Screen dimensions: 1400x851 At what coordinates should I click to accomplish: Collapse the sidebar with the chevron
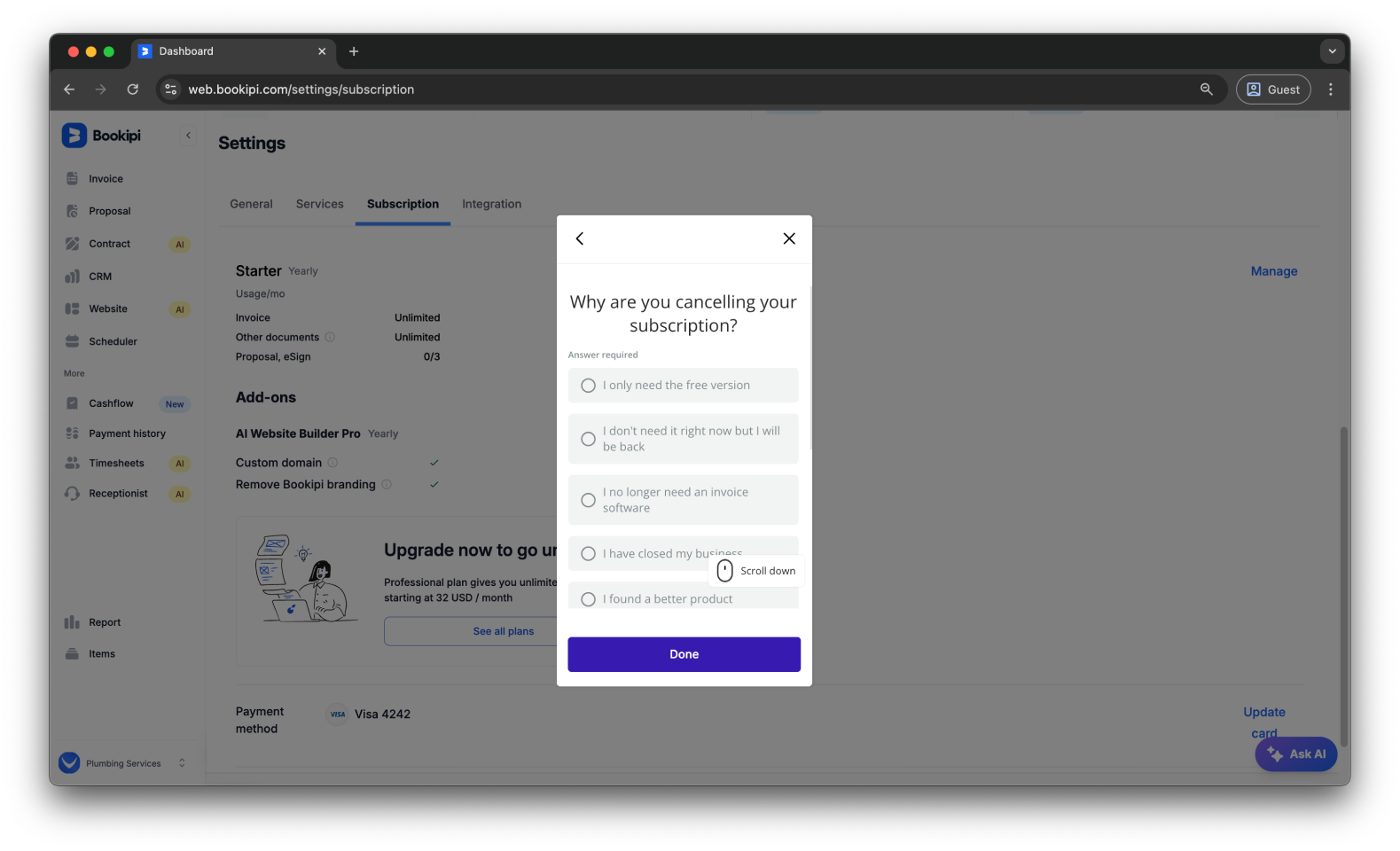click(x=188, y=136)
